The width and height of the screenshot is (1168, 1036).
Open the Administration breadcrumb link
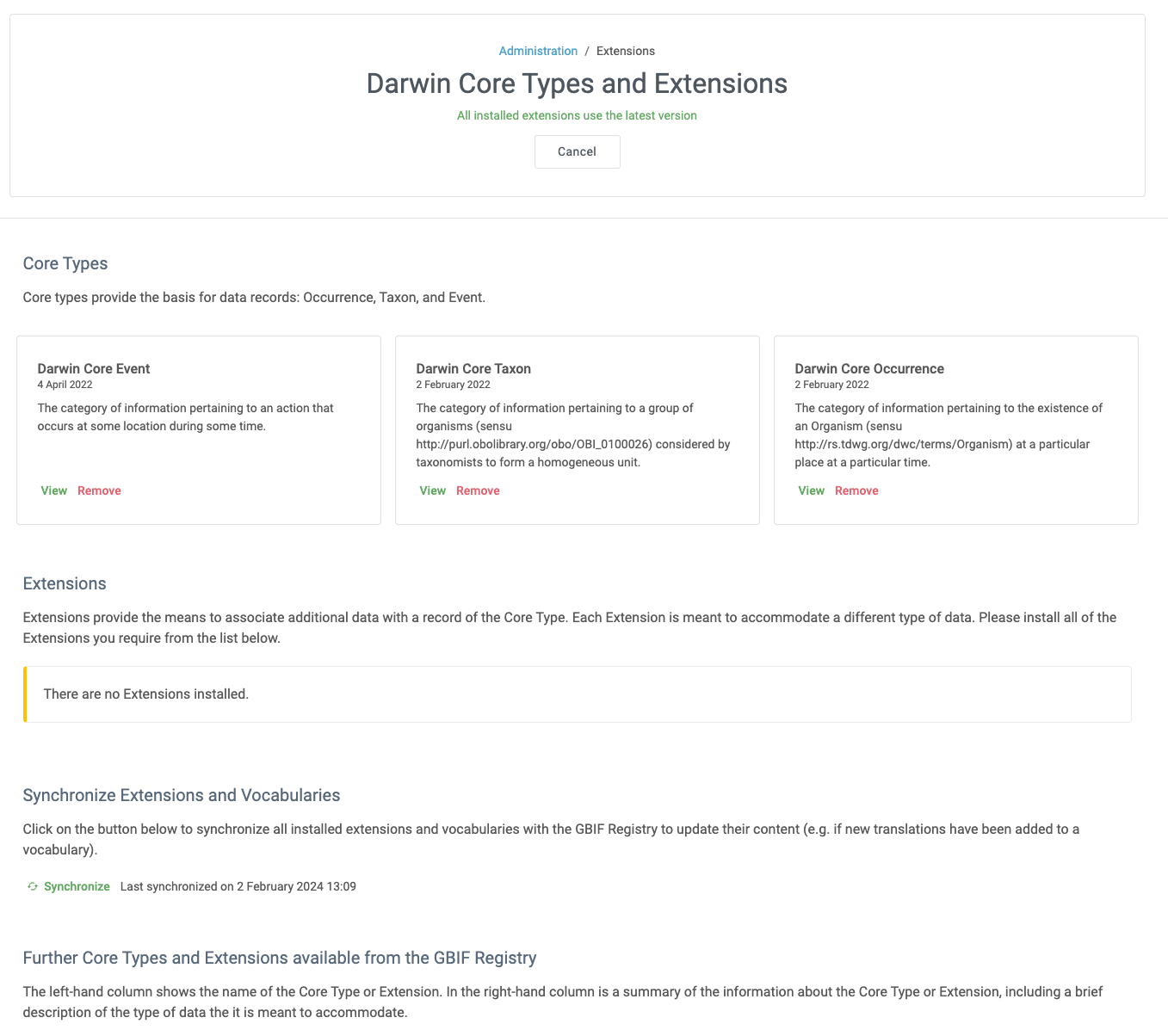pyautogui.click(x=538, y=51)
